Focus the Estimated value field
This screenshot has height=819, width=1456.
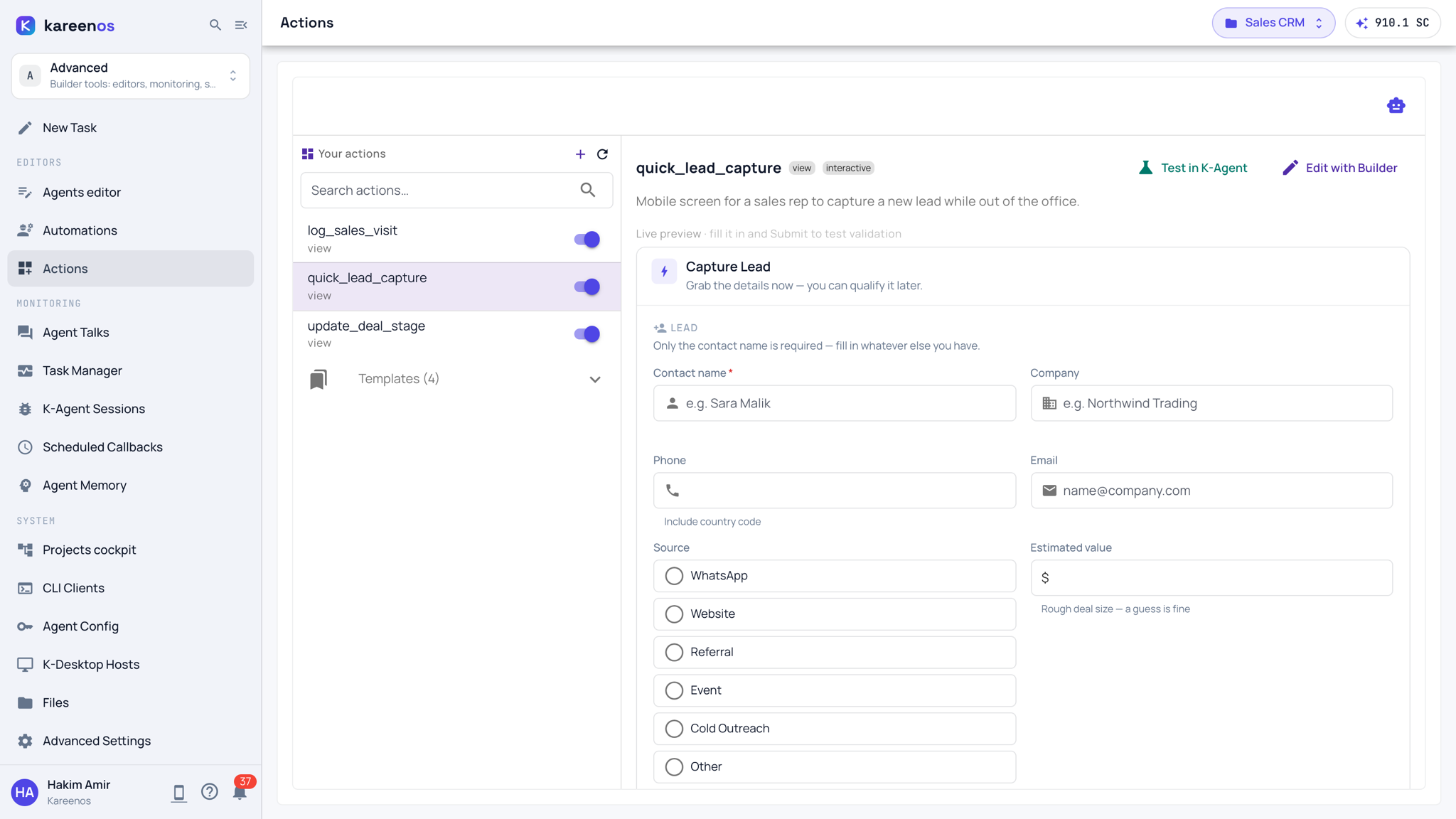tap(1211, 578)
